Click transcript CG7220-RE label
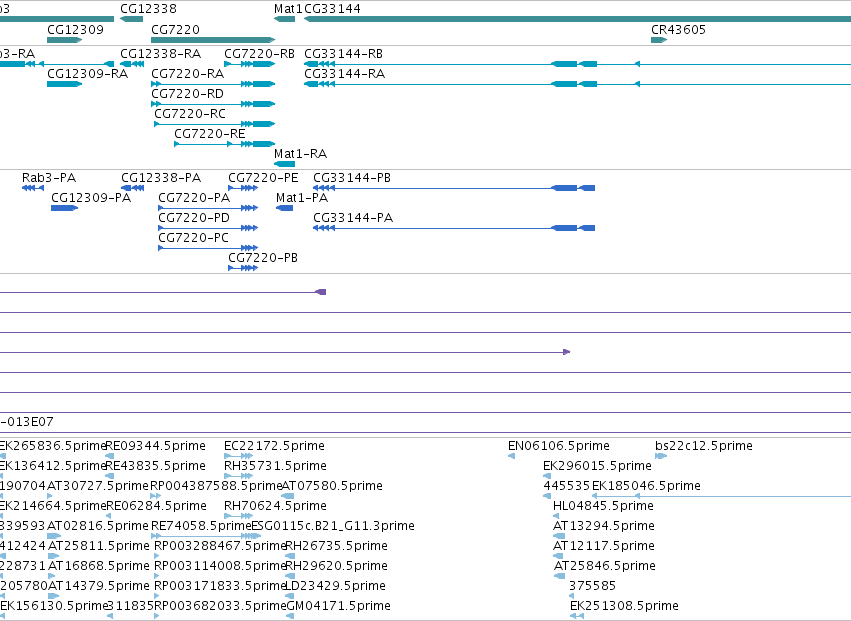851x621 pixels. pos(210,134)
